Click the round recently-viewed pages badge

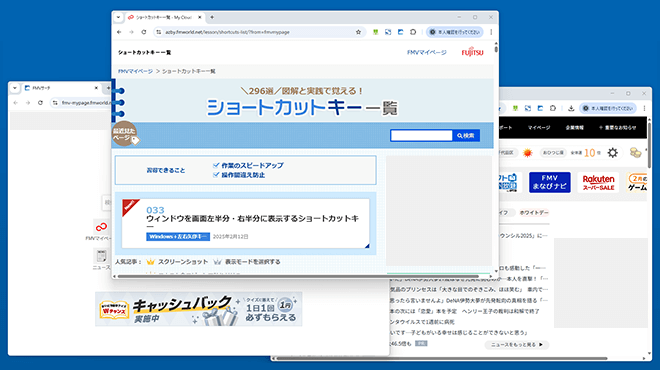tap(125, 134)
